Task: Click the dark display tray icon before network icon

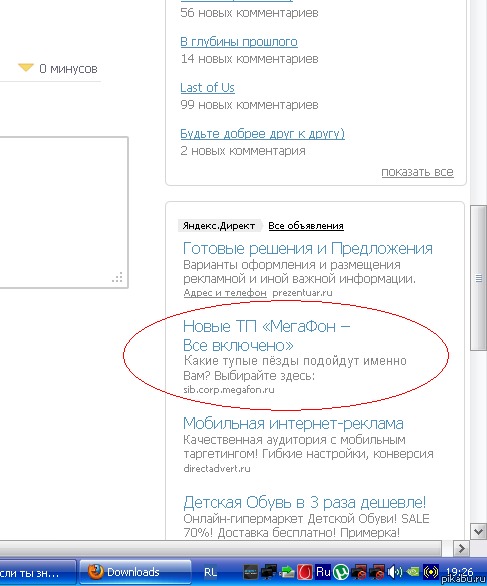Action: [x=250, y=572]
